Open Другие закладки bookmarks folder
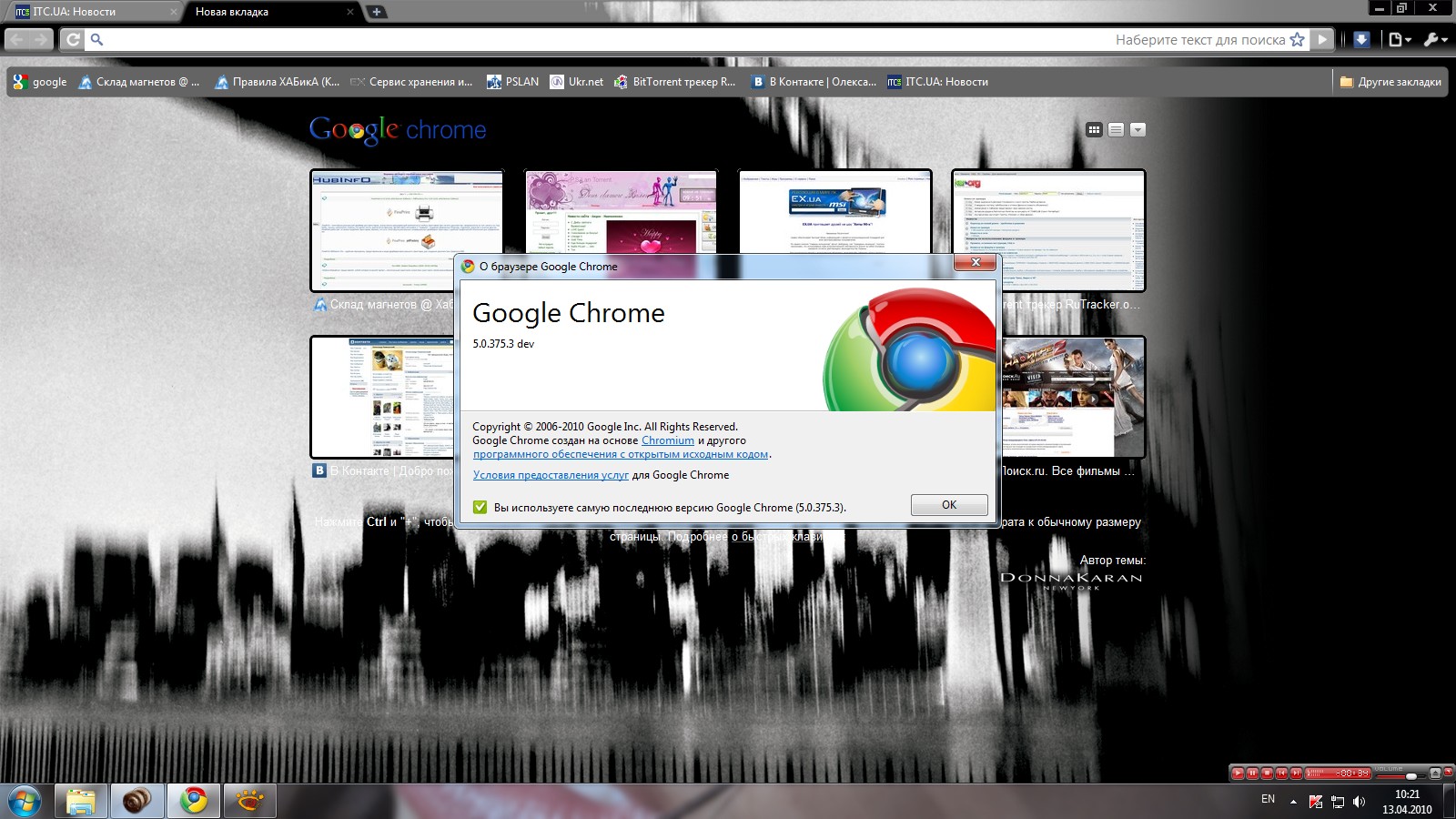This screenshot has height=819, width=1456. coord(1390,82)
